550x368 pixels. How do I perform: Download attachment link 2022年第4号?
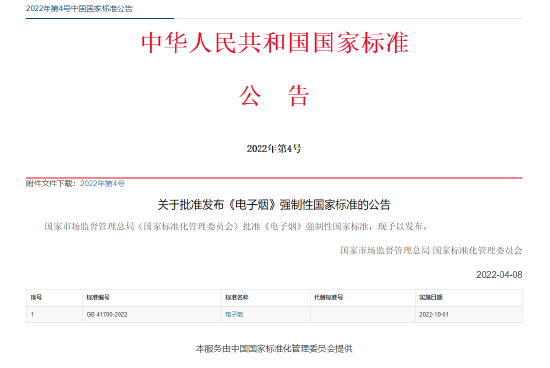(102, 183)
